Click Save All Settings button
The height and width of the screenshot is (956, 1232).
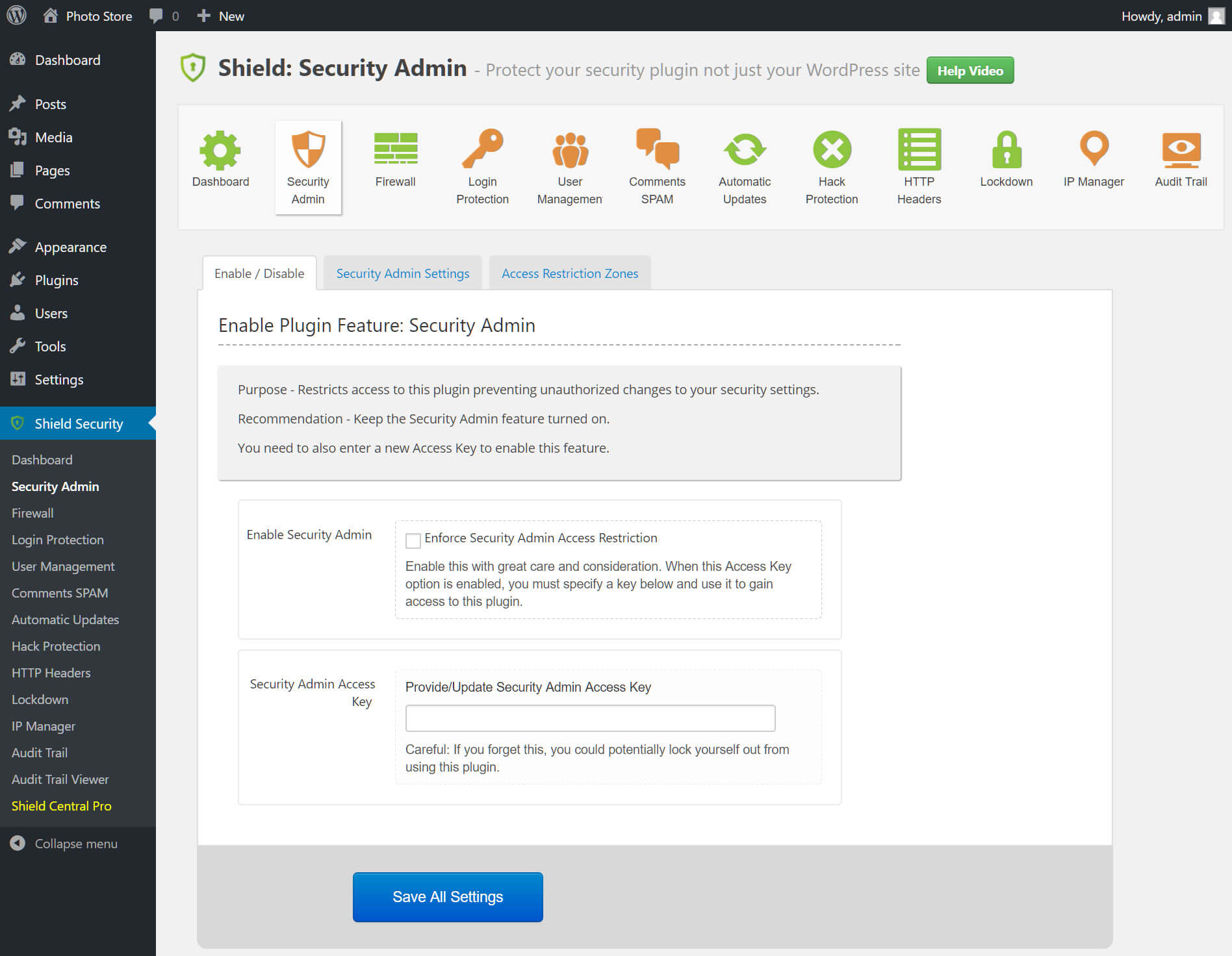pyautogui.click(x=448, y=897)
